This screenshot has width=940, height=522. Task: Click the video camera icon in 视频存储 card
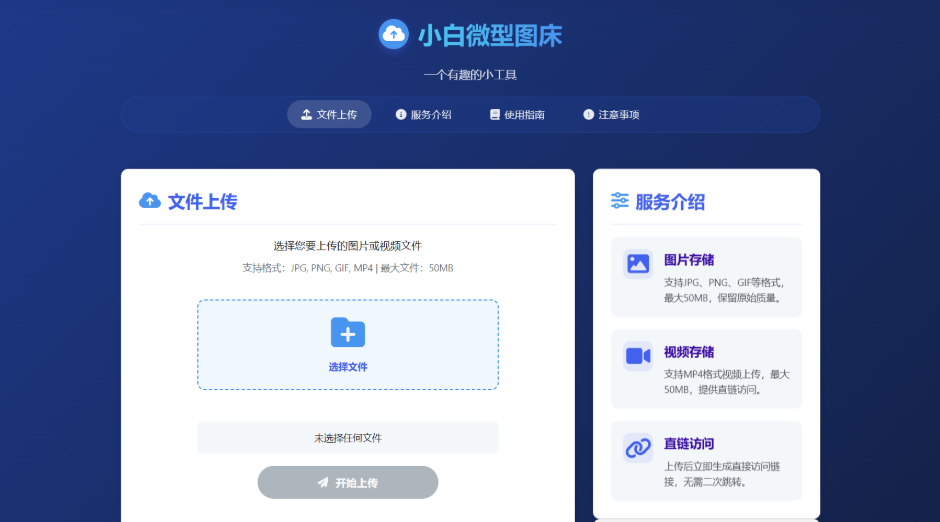click(x=638, y=356)
